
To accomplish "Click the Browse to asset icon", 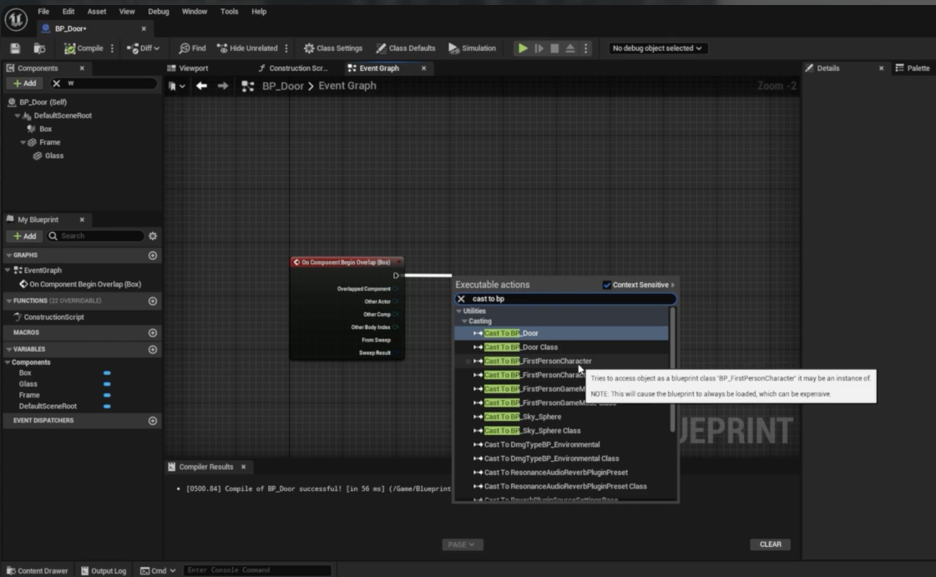I will click(x=39, y=48).
